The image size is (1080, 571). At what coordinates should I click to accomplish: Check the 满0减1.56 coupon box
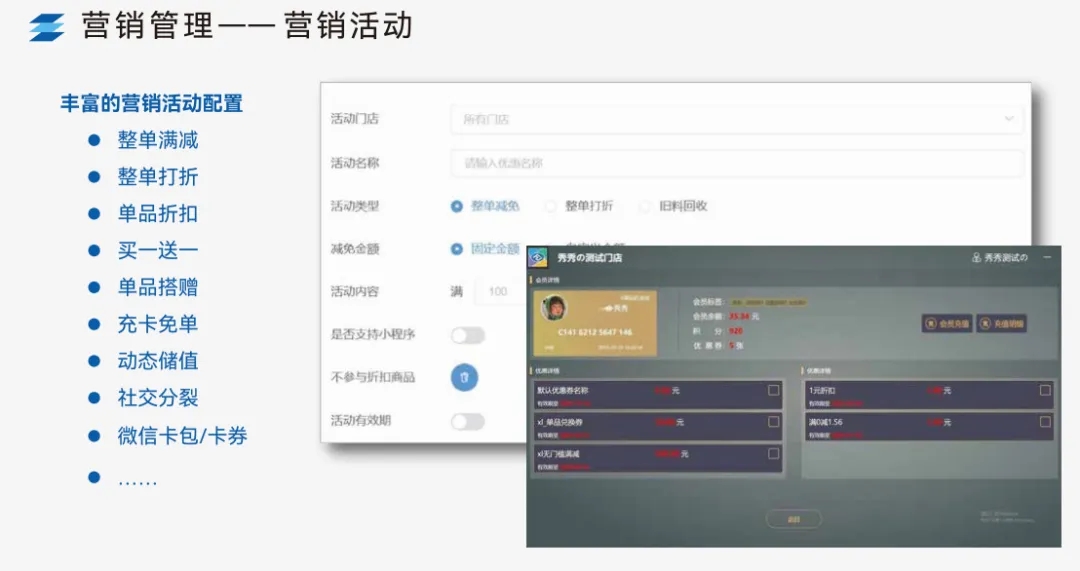pyautogui.click(x=1045, y=422)
